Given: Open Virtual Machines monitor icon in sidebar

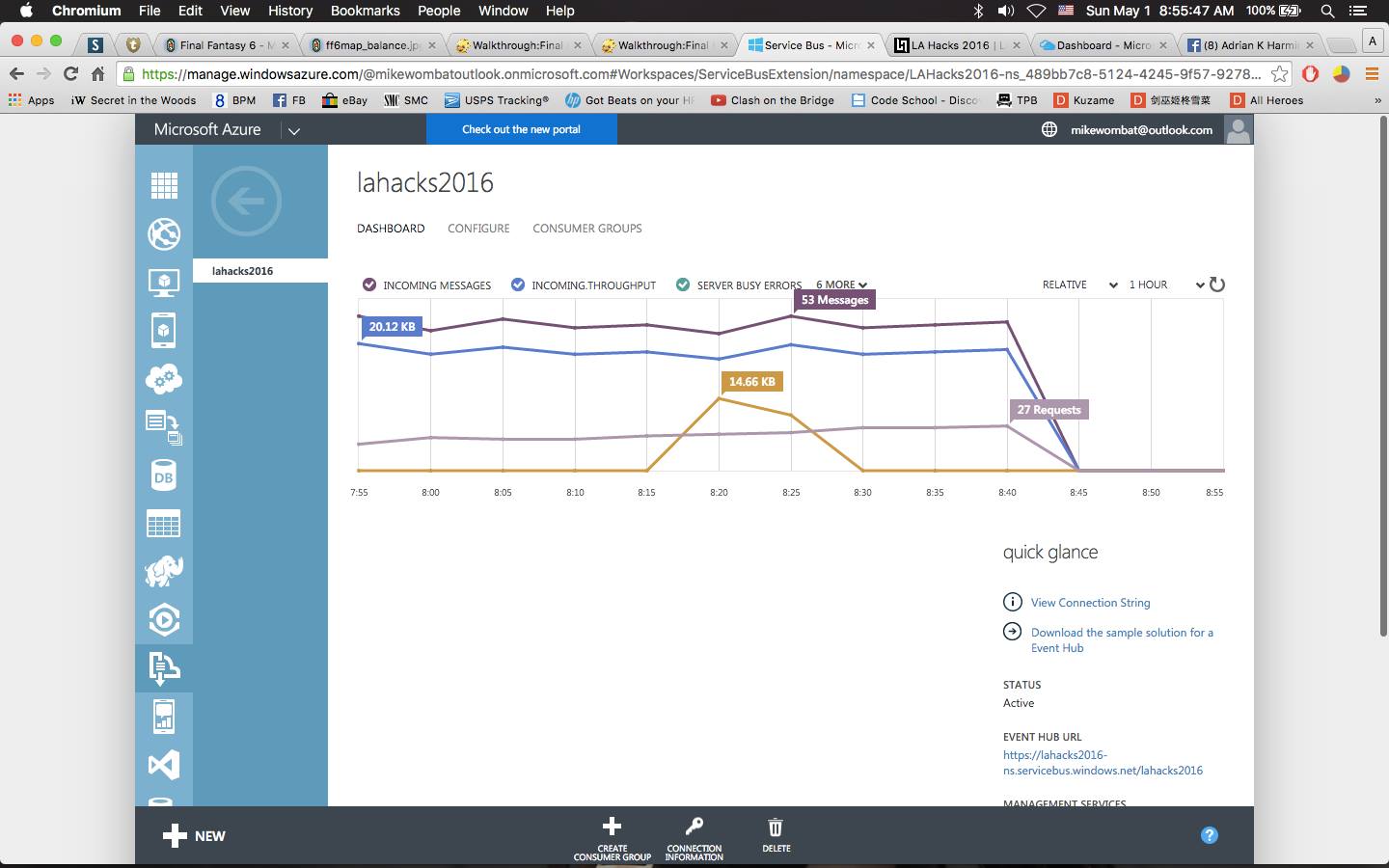Looking at the screenshot, I should (164, 282).
